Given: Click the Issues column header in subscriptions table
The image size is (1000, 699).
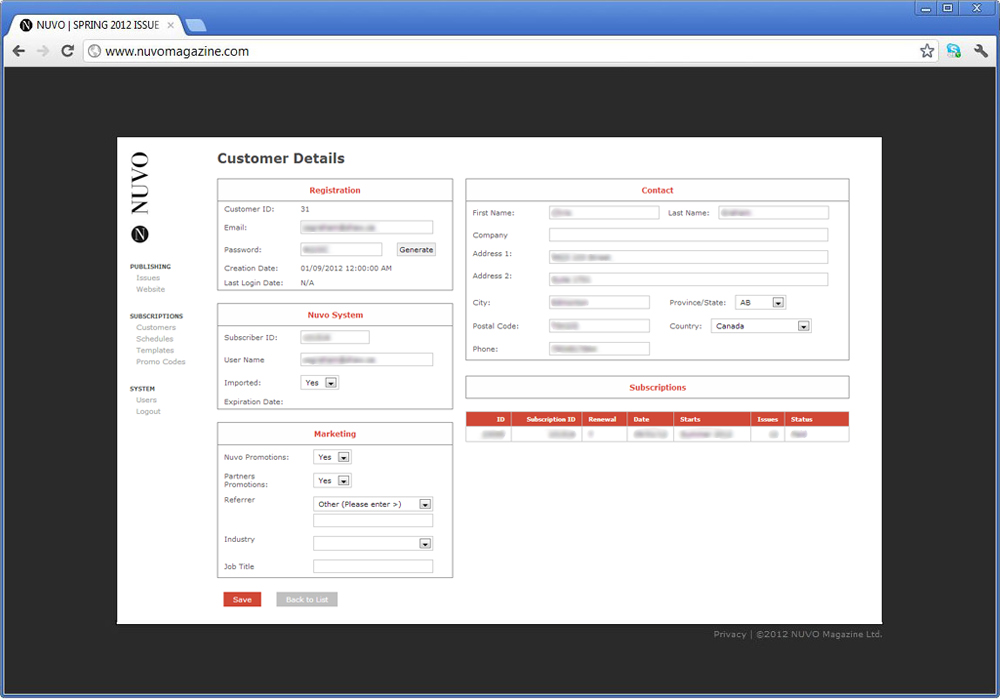Looking at the screenshot, I should (x=767, y=420).
